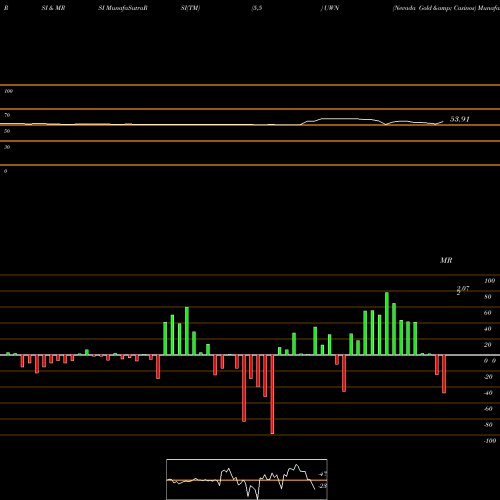Screen dimensions: 500x500
Task: Click the RSI axis label 30
Action: 7,147
